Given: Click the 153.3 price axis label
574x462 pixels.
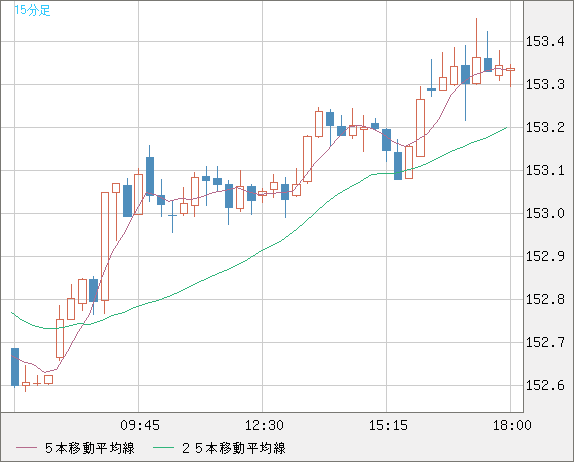Looking at the screenshot, I should coord(545,85).
